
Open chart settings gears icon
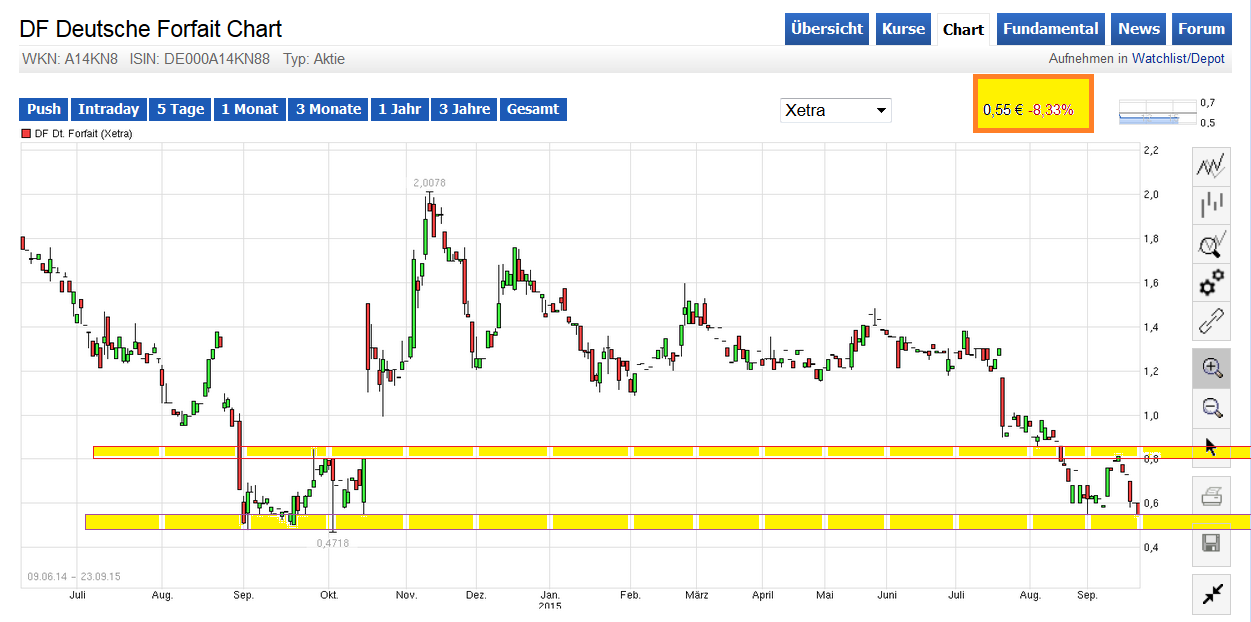tap(1212, 284)
